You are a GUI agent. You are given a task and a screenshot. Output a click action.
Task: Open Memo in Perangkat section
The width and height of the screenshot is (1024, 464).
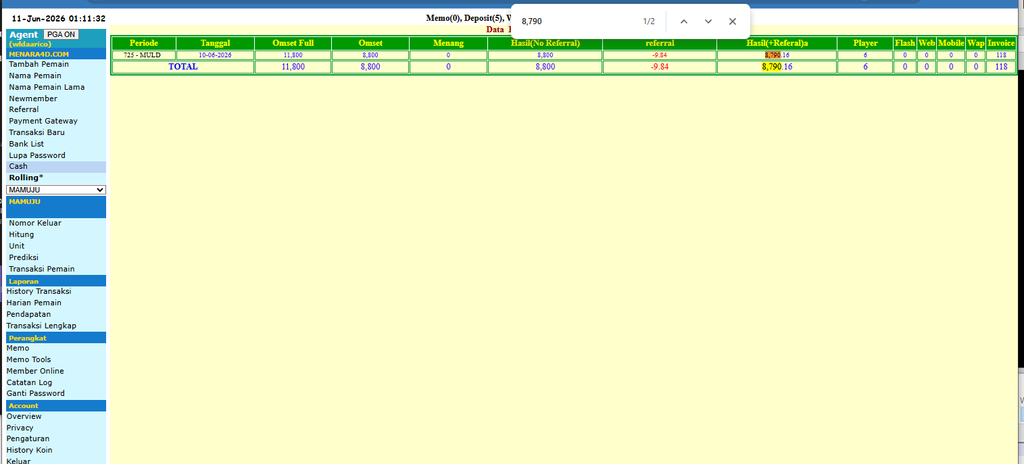[18, 348]
